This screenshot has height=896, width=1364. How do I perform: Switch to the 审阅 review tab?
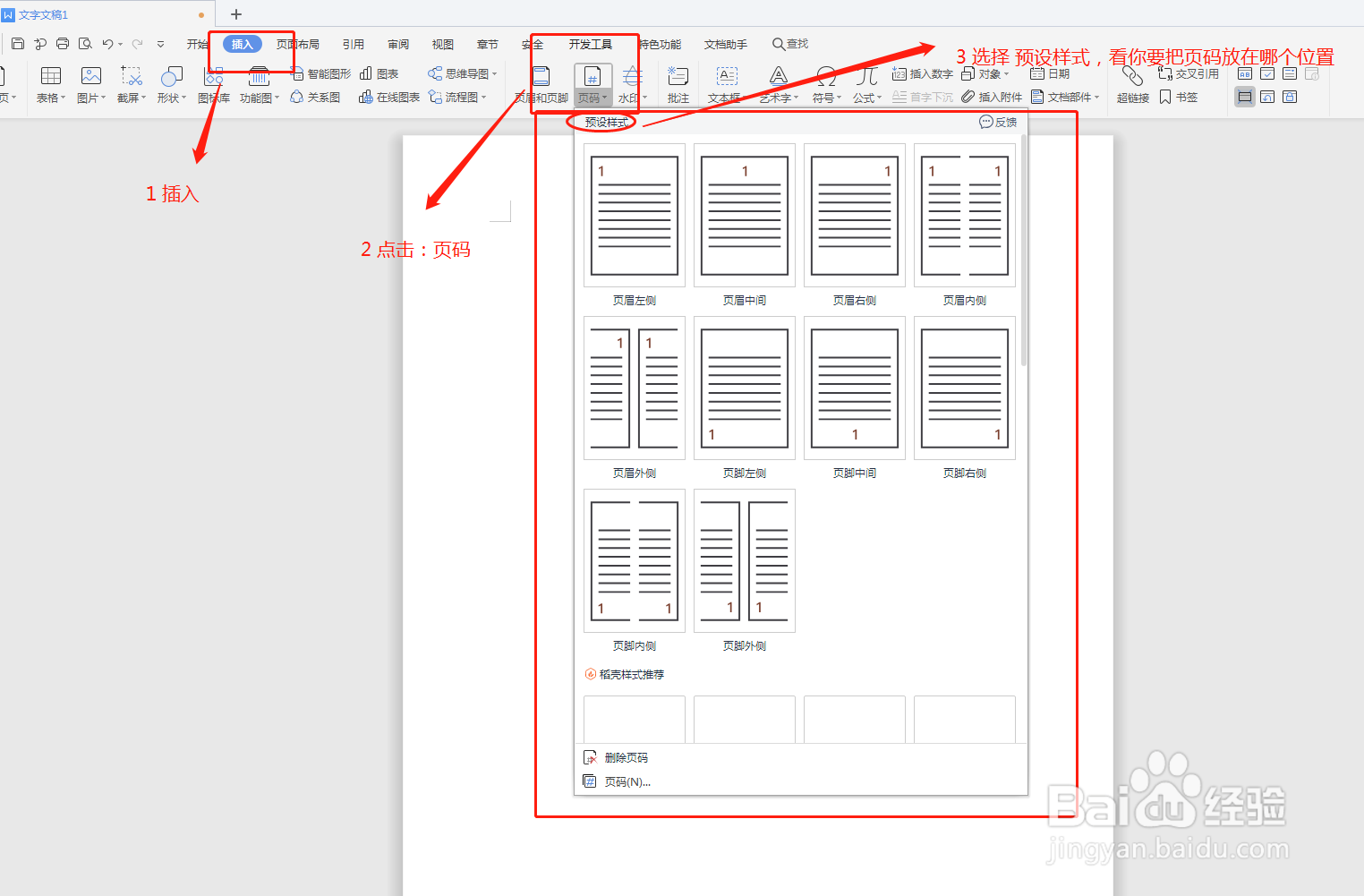(398, 44)
